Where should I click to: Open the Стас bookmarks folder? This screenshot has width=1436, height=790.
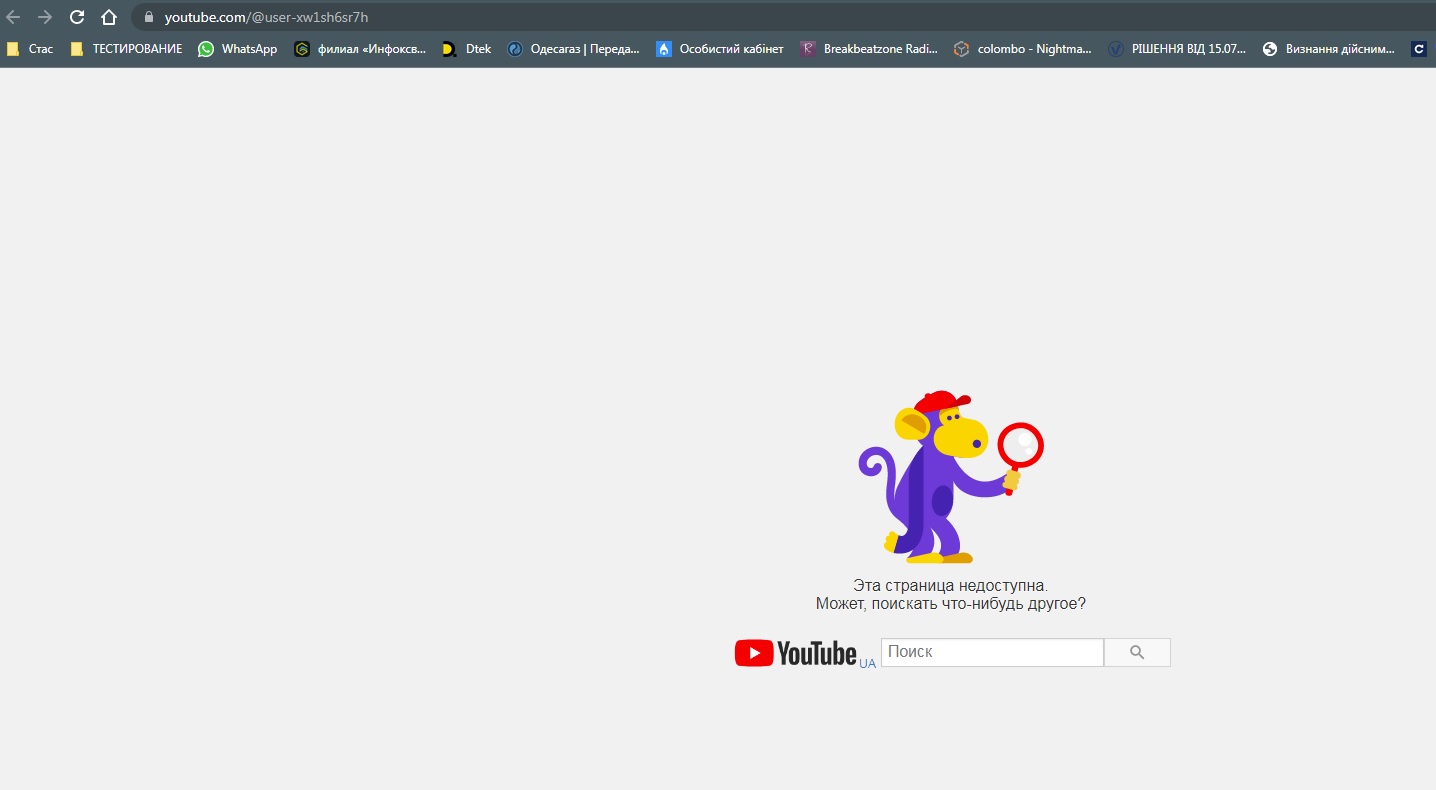30,49
